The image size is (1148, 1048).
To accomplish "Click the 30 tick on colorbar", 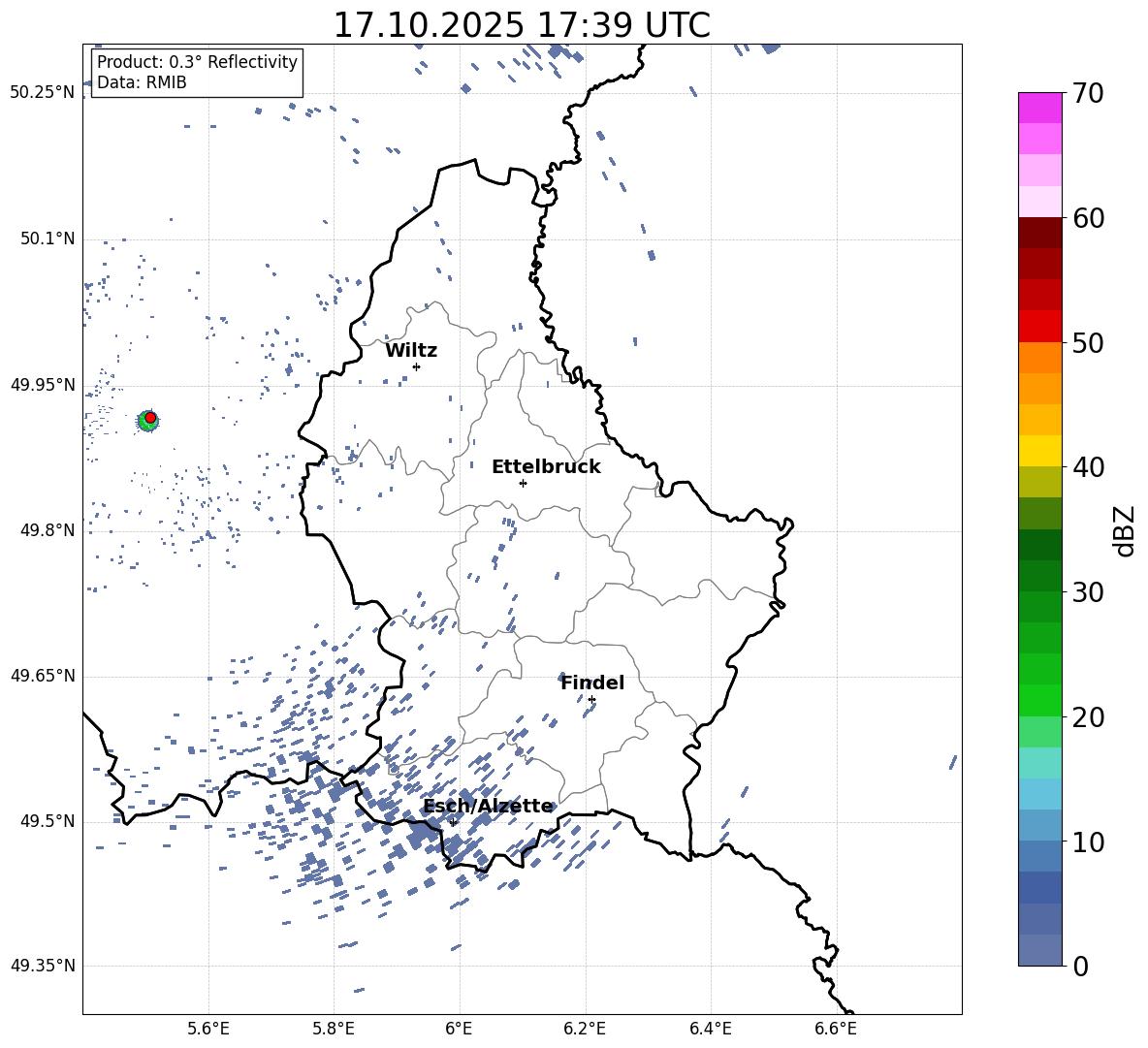I will [x=1088, y=592].
